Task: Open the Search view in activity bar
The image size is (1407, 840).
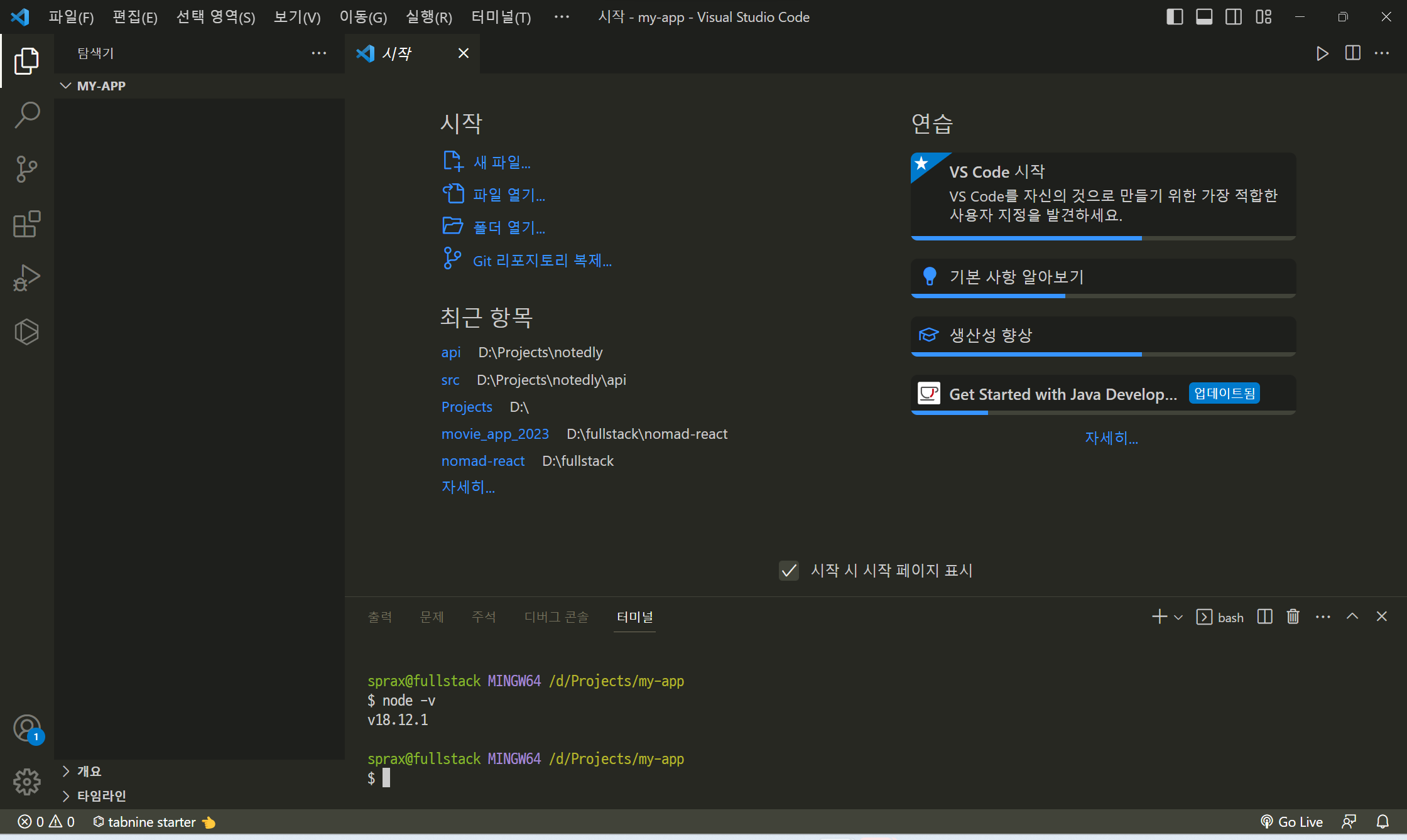Action: coord(27,115)
